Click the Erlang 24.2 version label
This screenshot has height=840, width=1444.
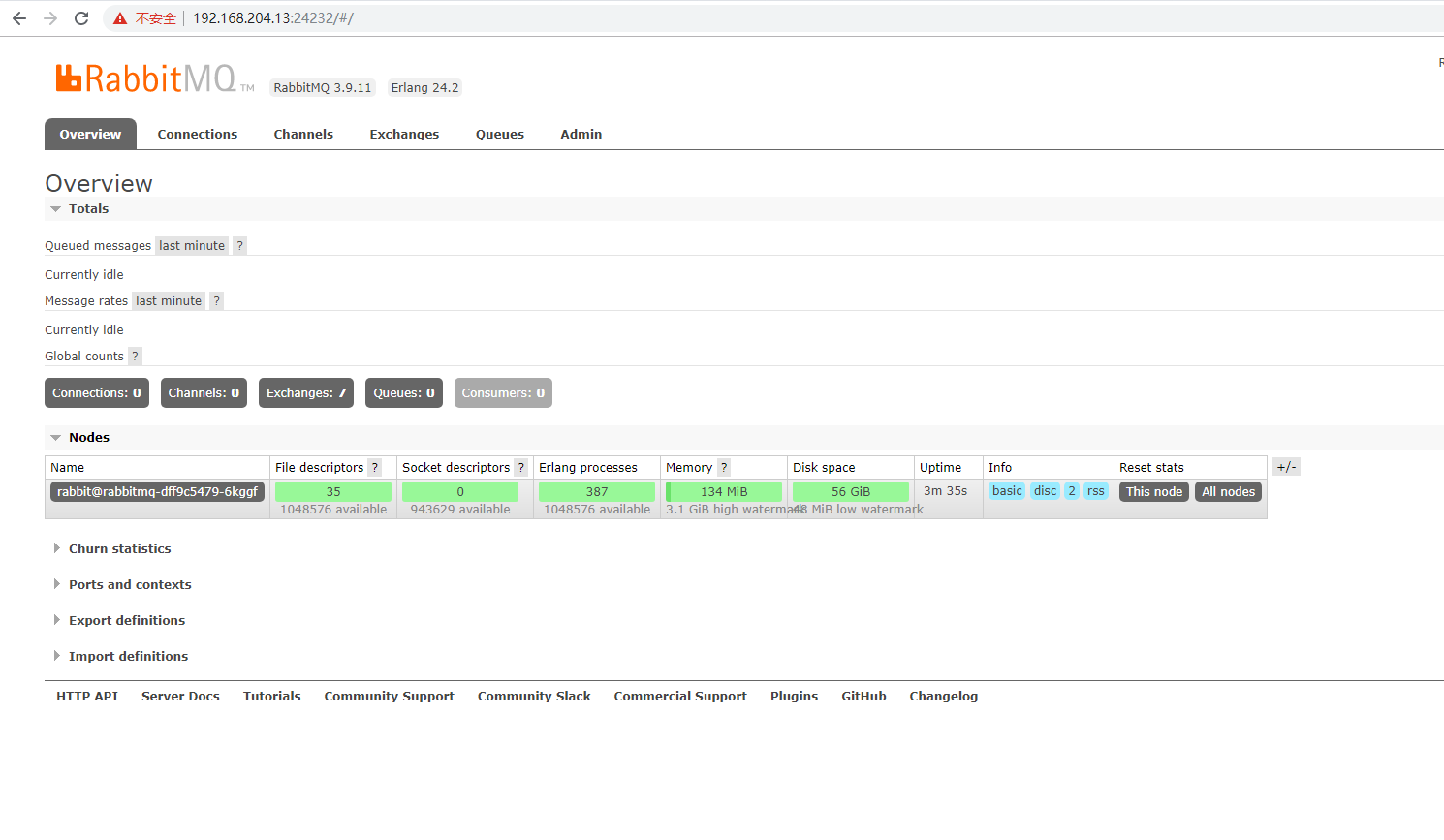click(424, 87)
